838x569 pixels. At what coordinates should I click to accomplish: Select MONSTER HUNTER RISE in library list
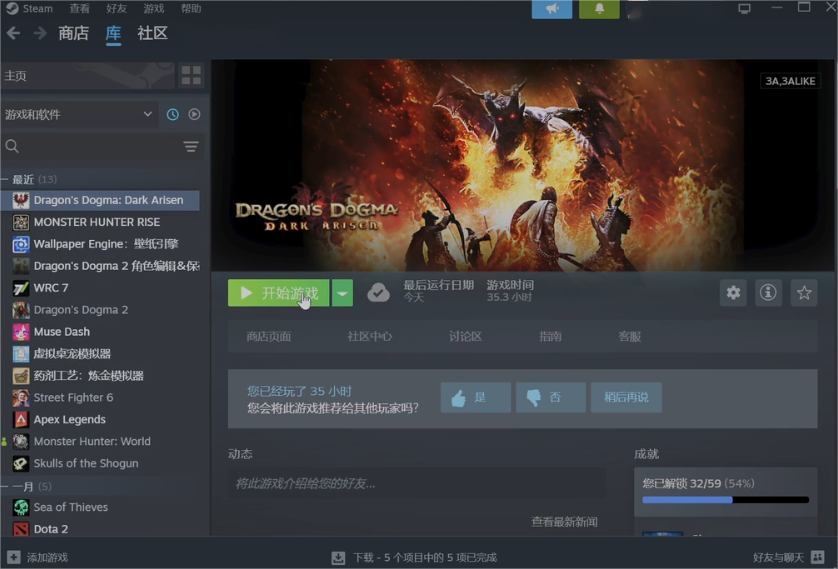point(96,222)
